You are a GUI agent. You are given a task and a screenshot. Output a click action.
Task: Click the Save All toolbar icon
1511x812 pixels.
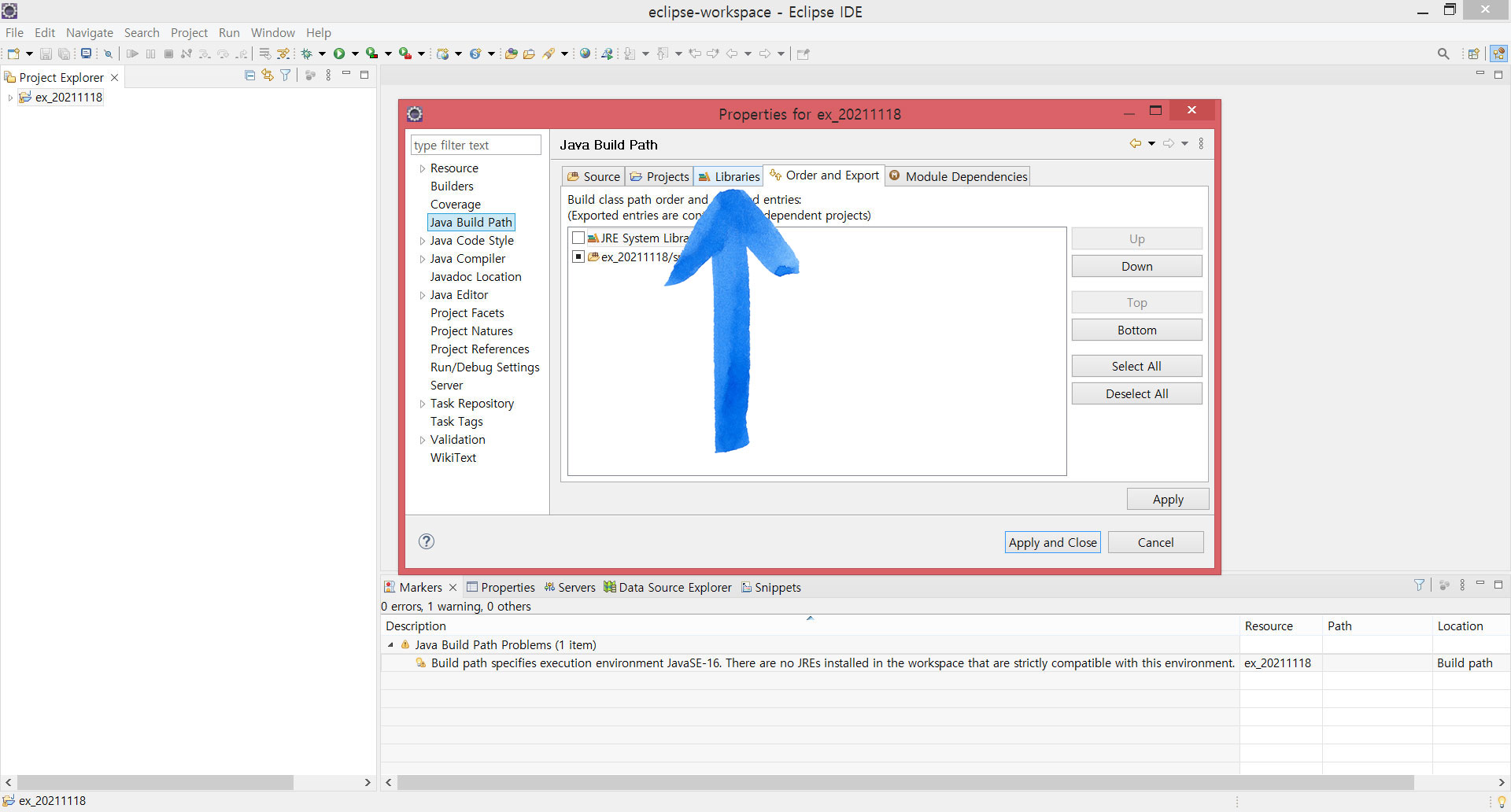(65, 54)
